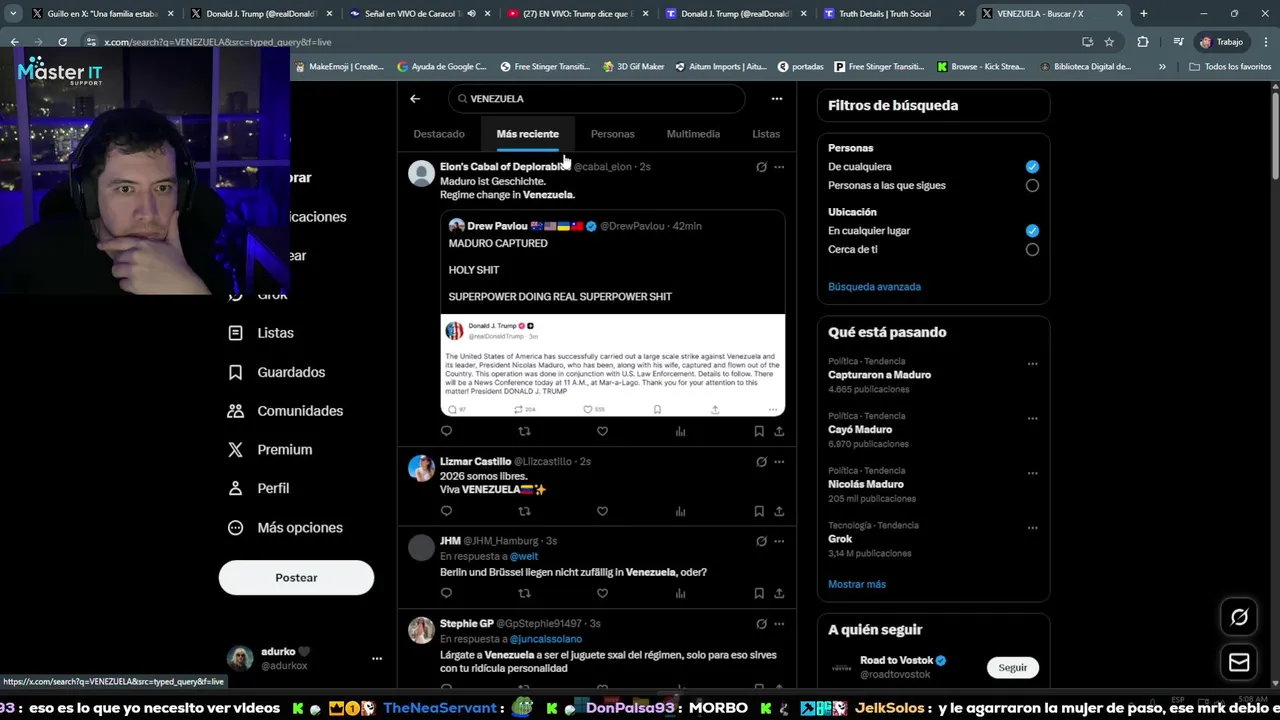1280x720 pixels.
Task: Select En cualquier lugar location filter
Action: (x=1032, y=231)
